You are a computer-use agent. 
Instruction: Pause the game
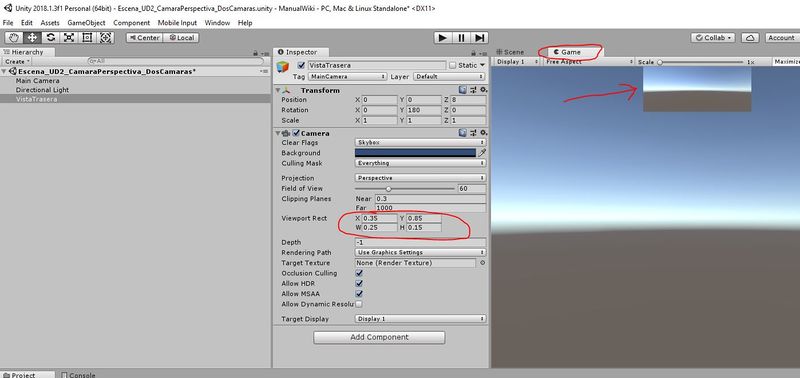[x=461, y=38]
